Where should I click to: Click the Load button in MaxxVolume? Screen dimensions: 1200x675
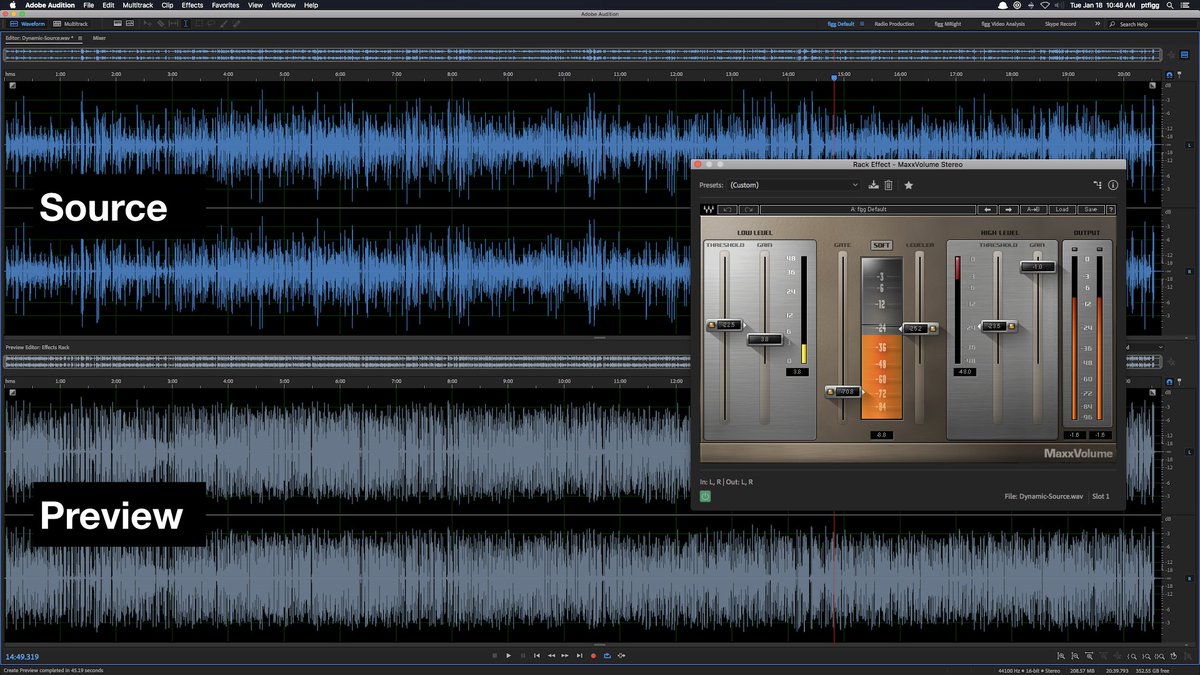[1061, 210]
